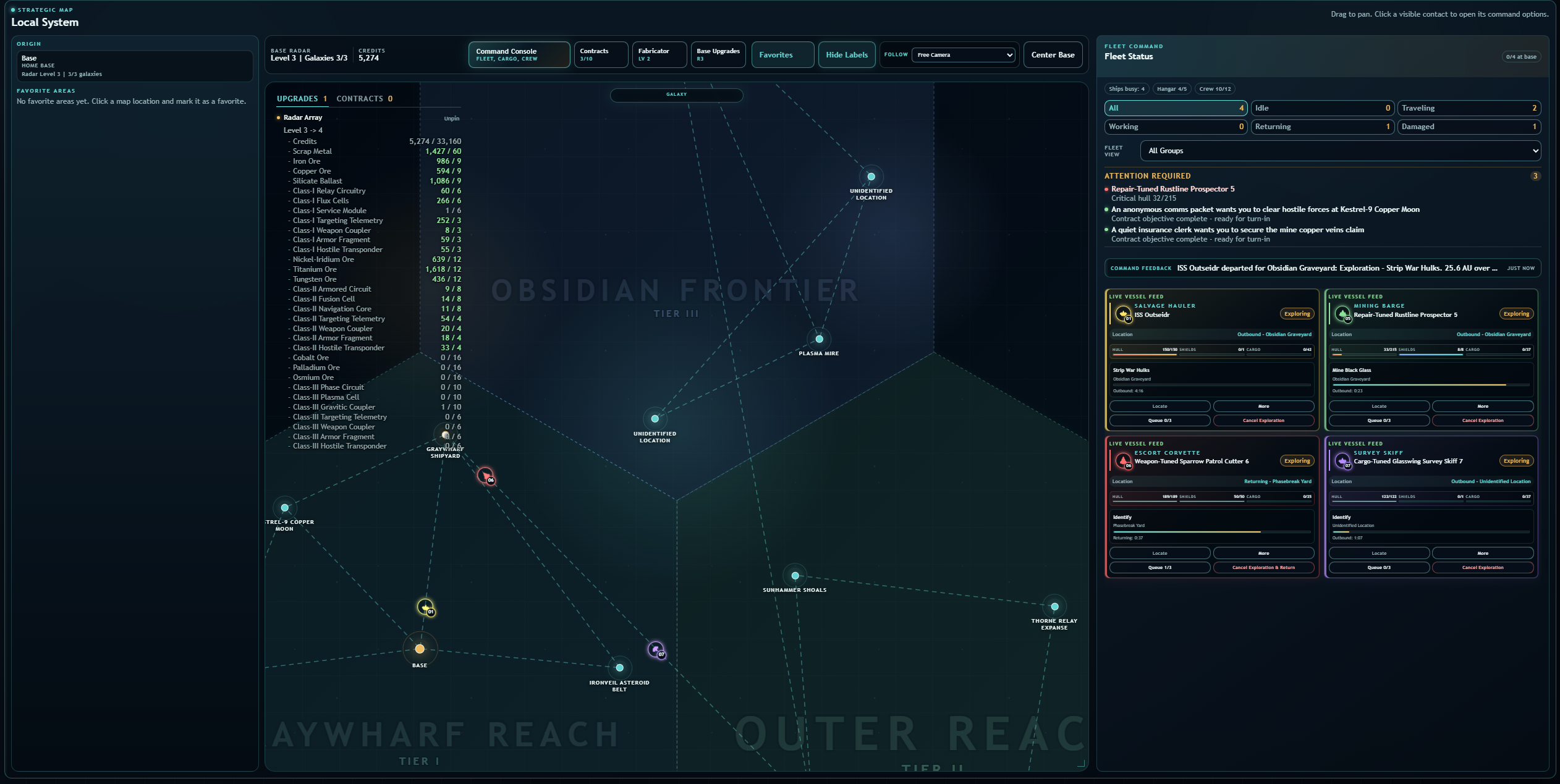1560x784 pixels.
Task: Click the Radar Array upgrade entry
Action: coord(303,118)
